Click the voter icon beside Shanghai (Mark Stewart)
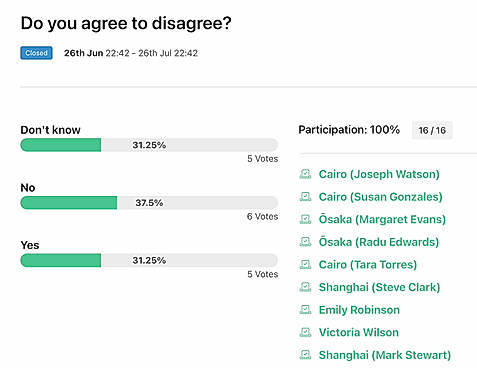This screenshot has width=477, height=368. 305,355
